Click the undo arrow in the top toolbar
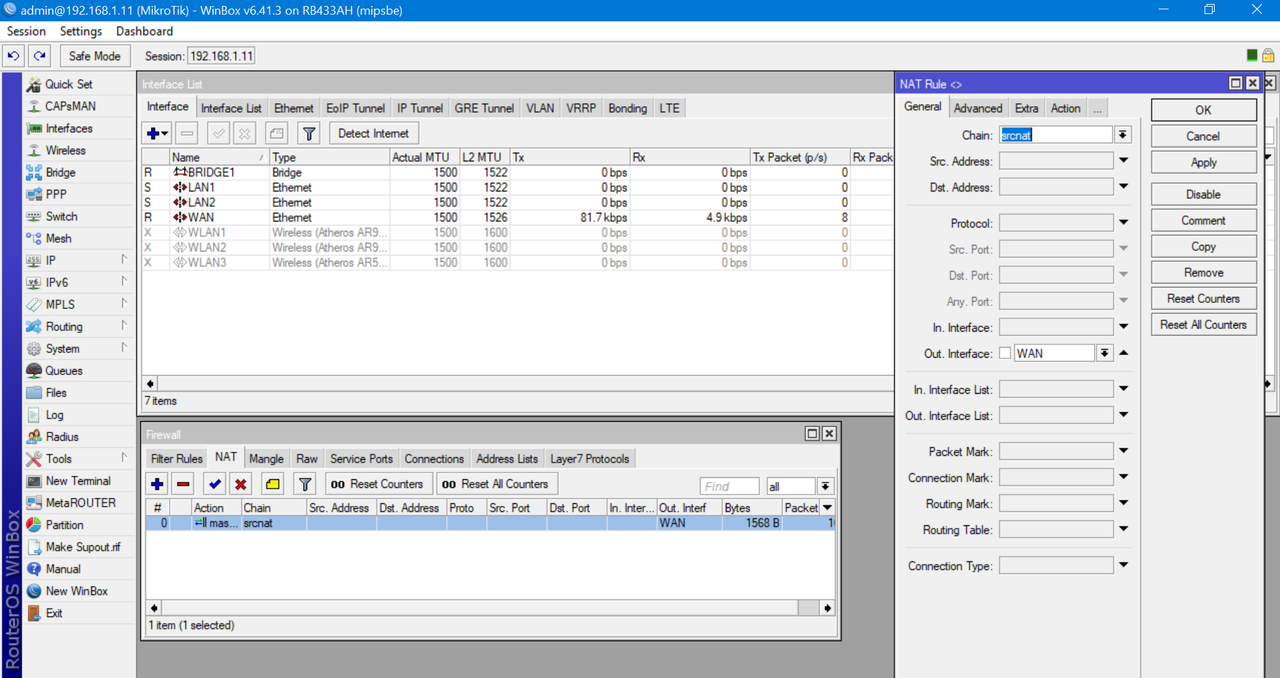Image resolution: width=1280 pixels, height=678 pixels. point(14,56)
